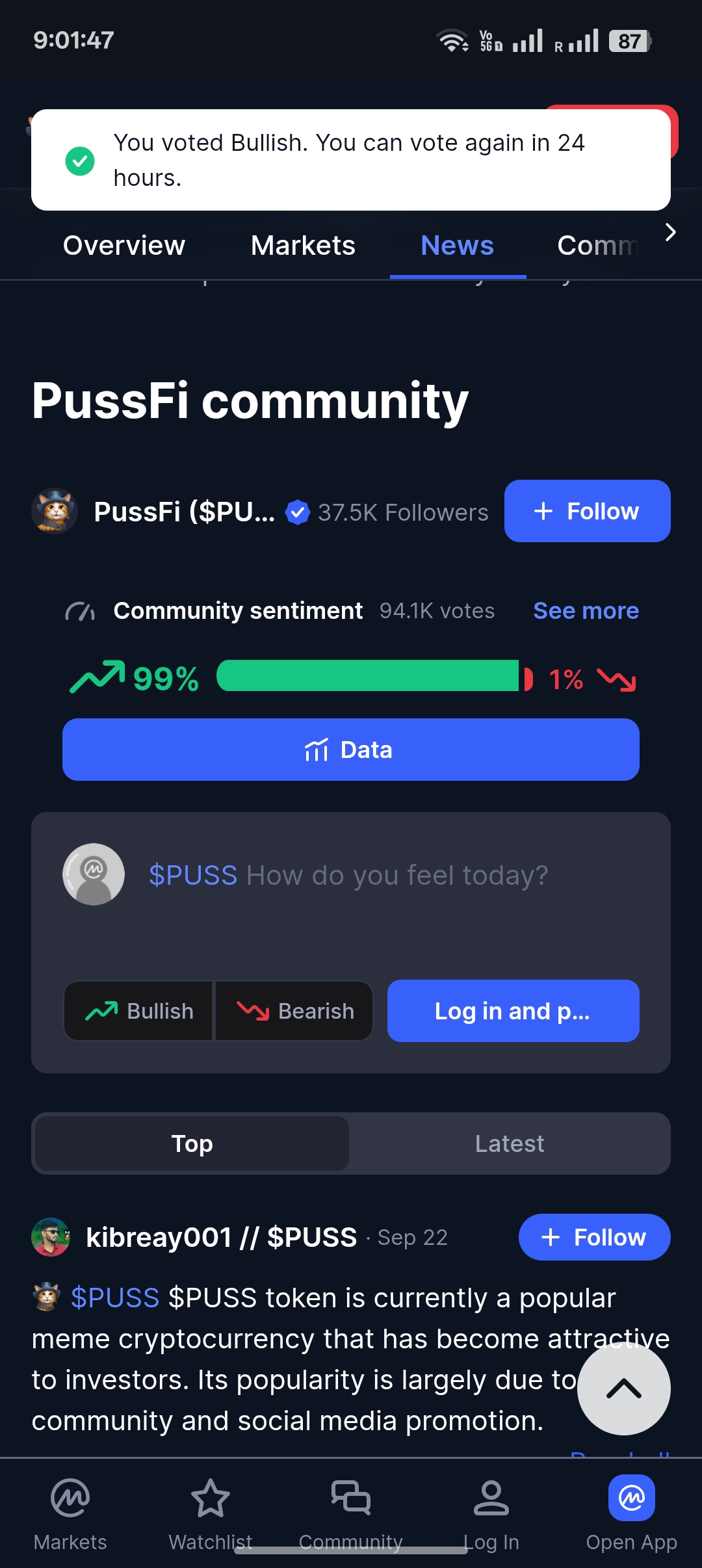Tap the Open App CoinMarketCap icon
702x1568 pixels.
pos(632,1498)
